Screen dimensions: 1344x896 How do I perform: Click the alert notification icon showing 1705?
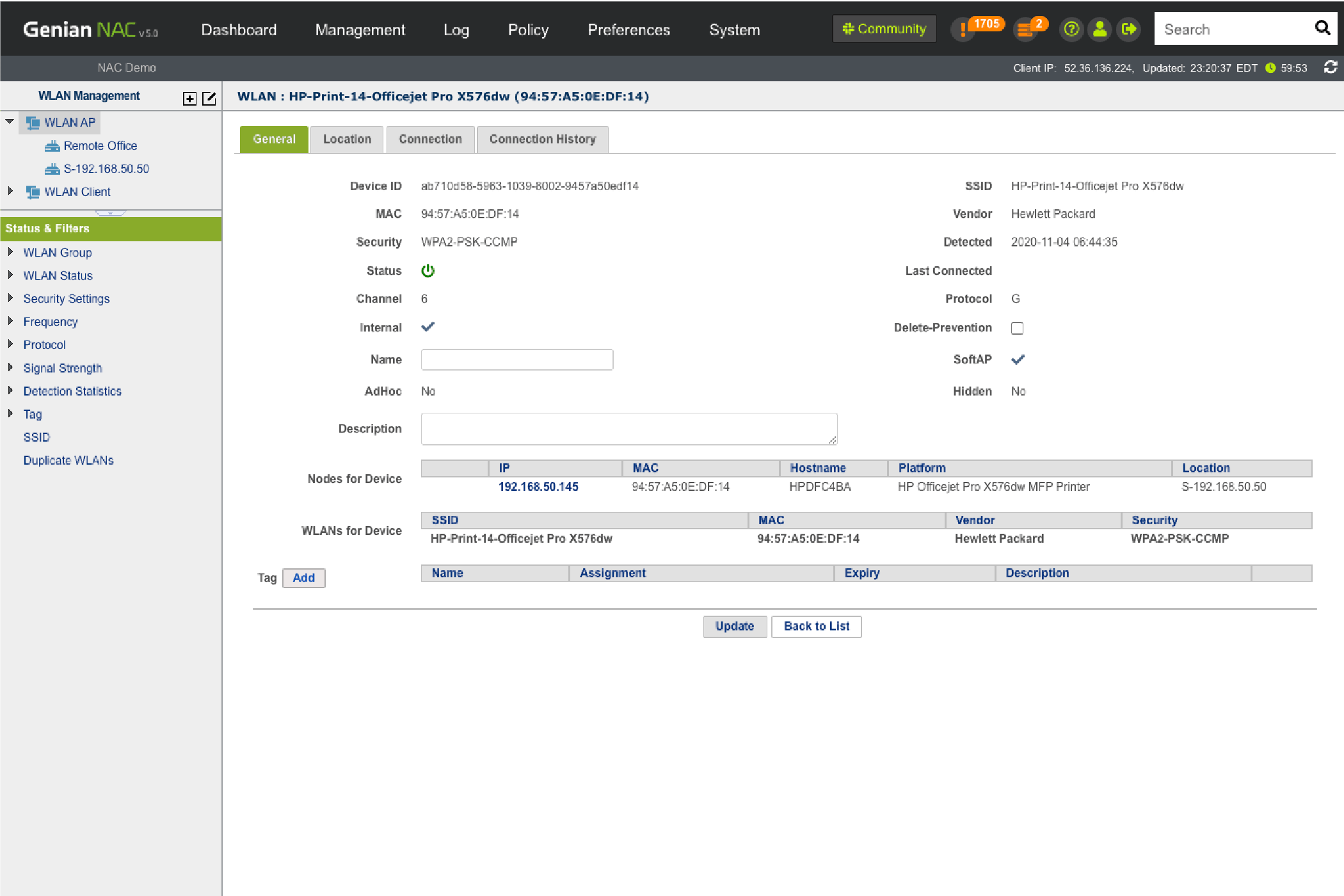click(x=964, y=29)
